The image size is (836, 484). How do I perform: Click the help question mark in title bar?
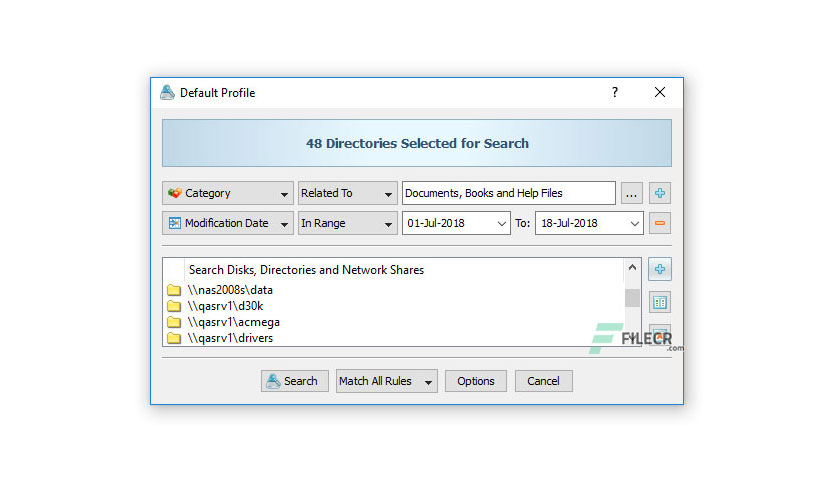tap(615, 92)
